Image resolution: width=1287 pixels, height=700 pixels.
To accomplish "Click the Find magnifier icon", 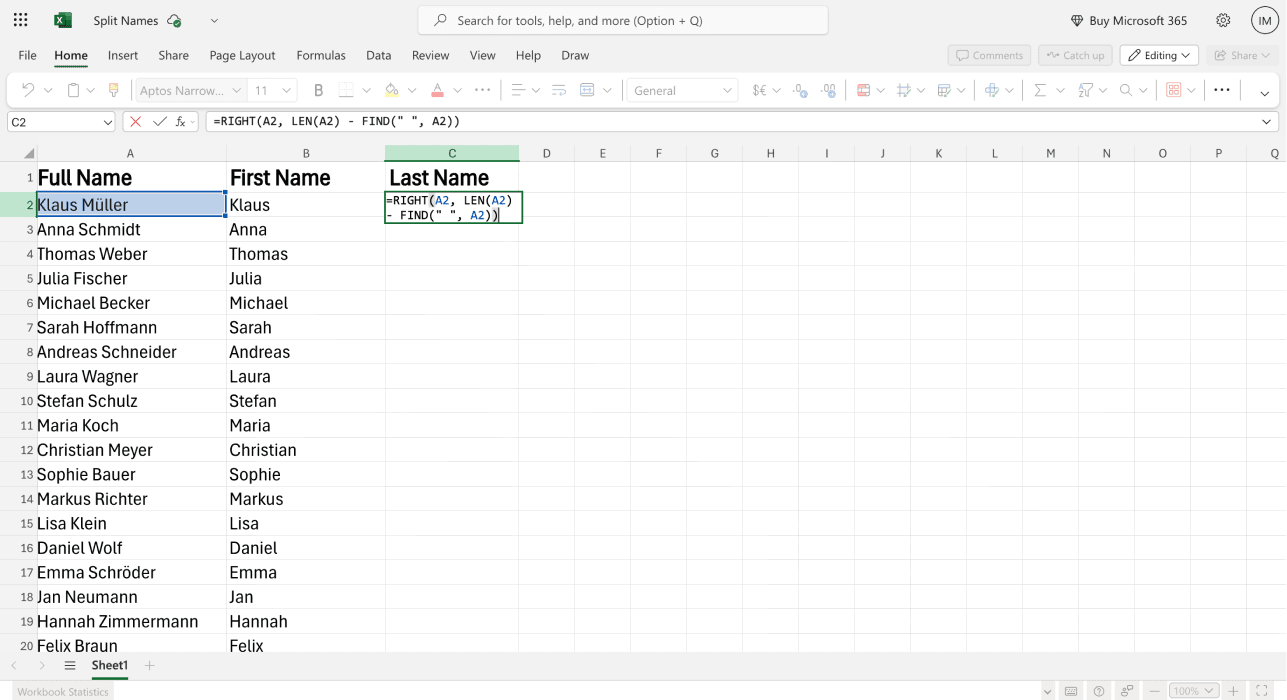I will tap(1126, 90).
